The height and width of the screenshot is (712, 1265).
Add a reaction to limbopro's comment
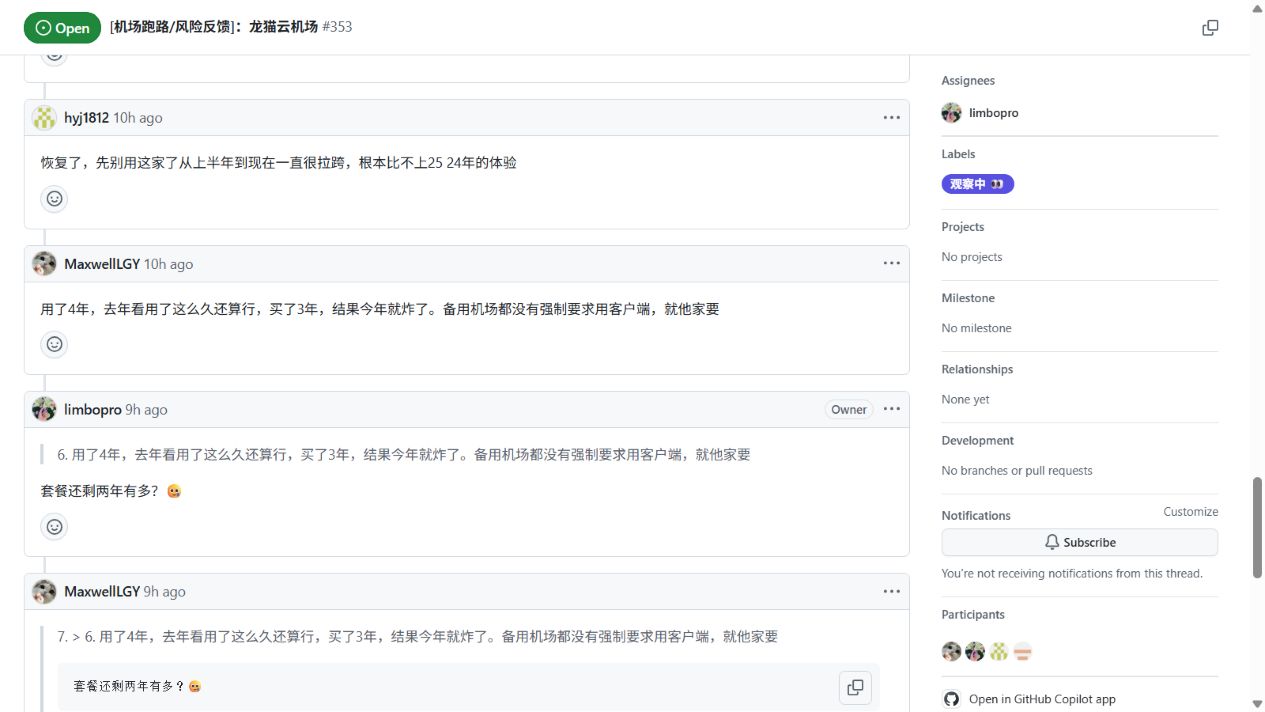click(x=55, y=526)
